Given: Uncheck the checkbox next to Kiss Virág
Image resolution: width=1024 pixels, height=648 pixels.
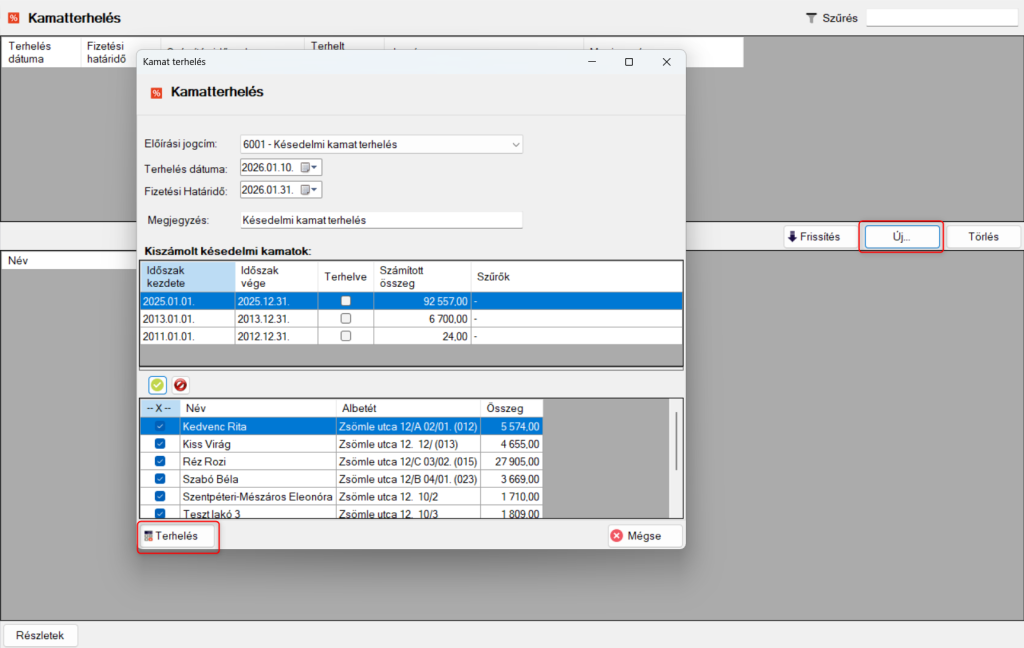Looking at the screenshot, I should pyautogui.click(x=160, y=444).
